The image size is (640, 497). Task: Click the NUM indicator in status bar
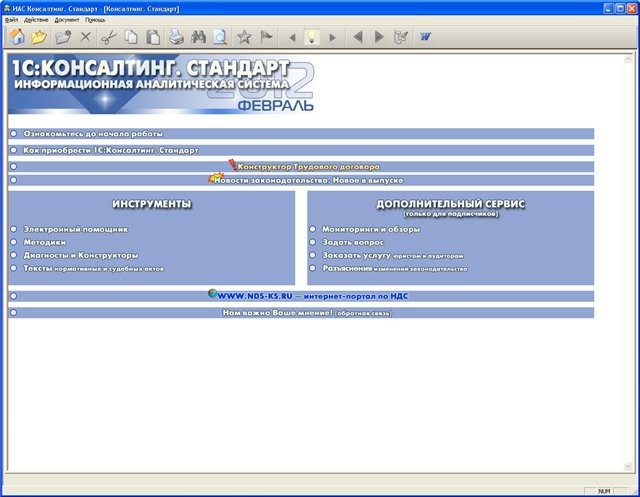pos(604,491)
